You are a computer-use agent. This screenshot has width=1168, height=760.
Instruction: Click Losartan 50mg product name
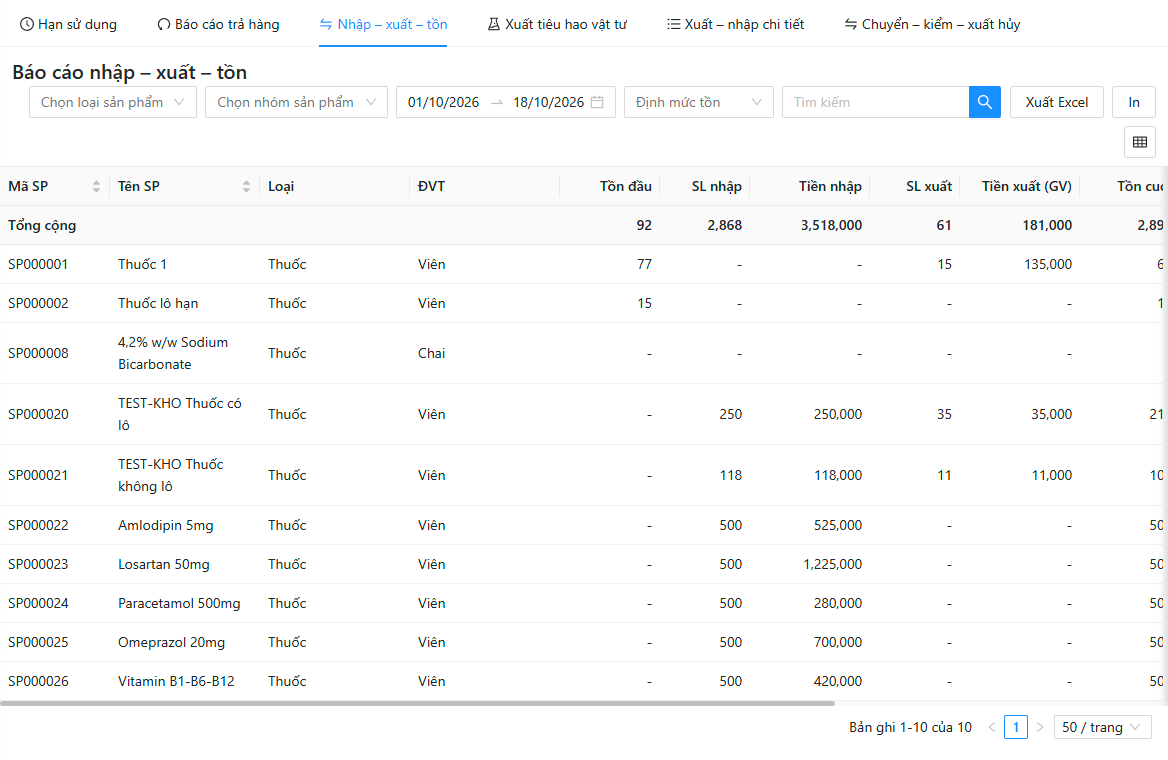click(x=164, y=564)
